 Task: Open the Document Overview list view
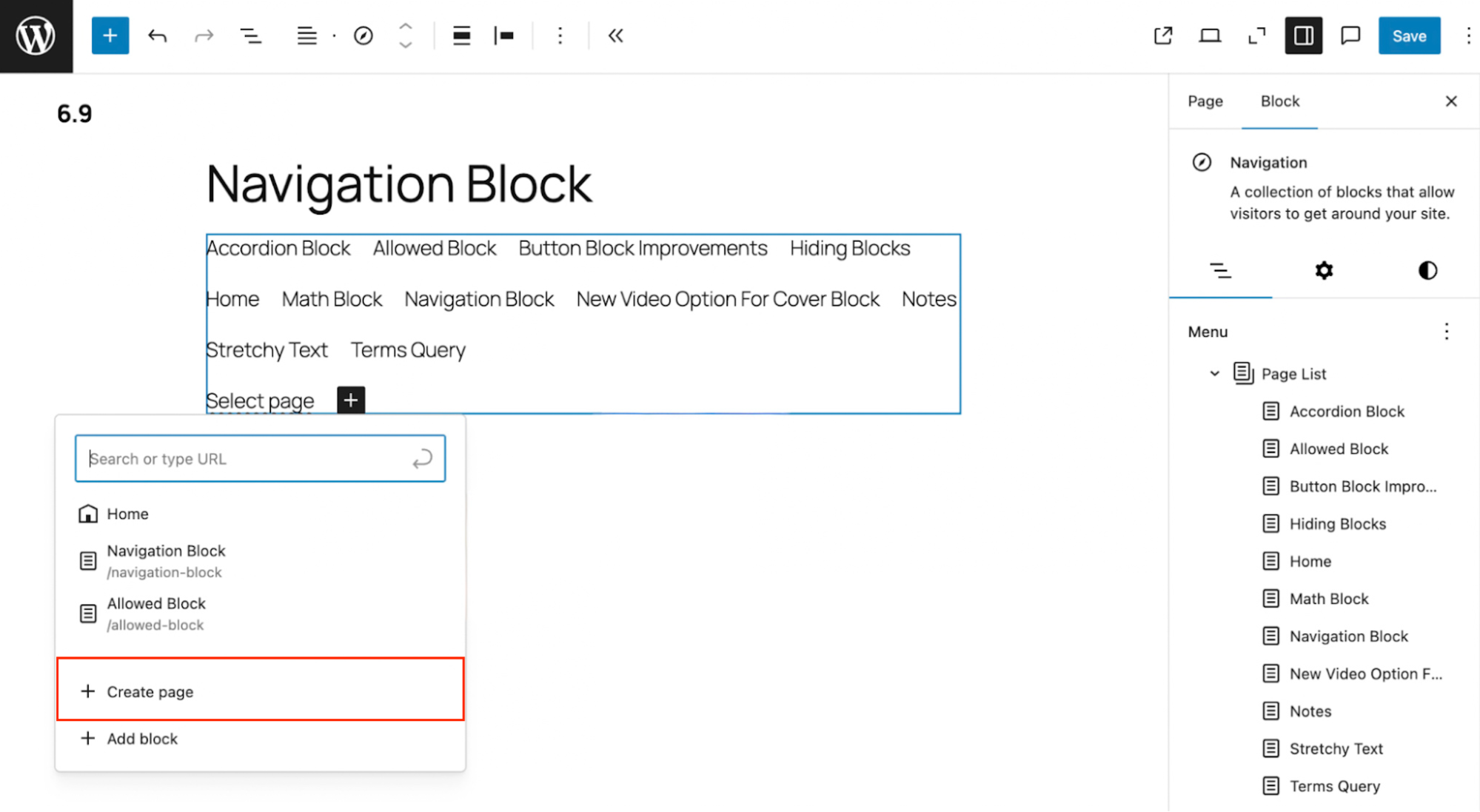tap(251, 35)
